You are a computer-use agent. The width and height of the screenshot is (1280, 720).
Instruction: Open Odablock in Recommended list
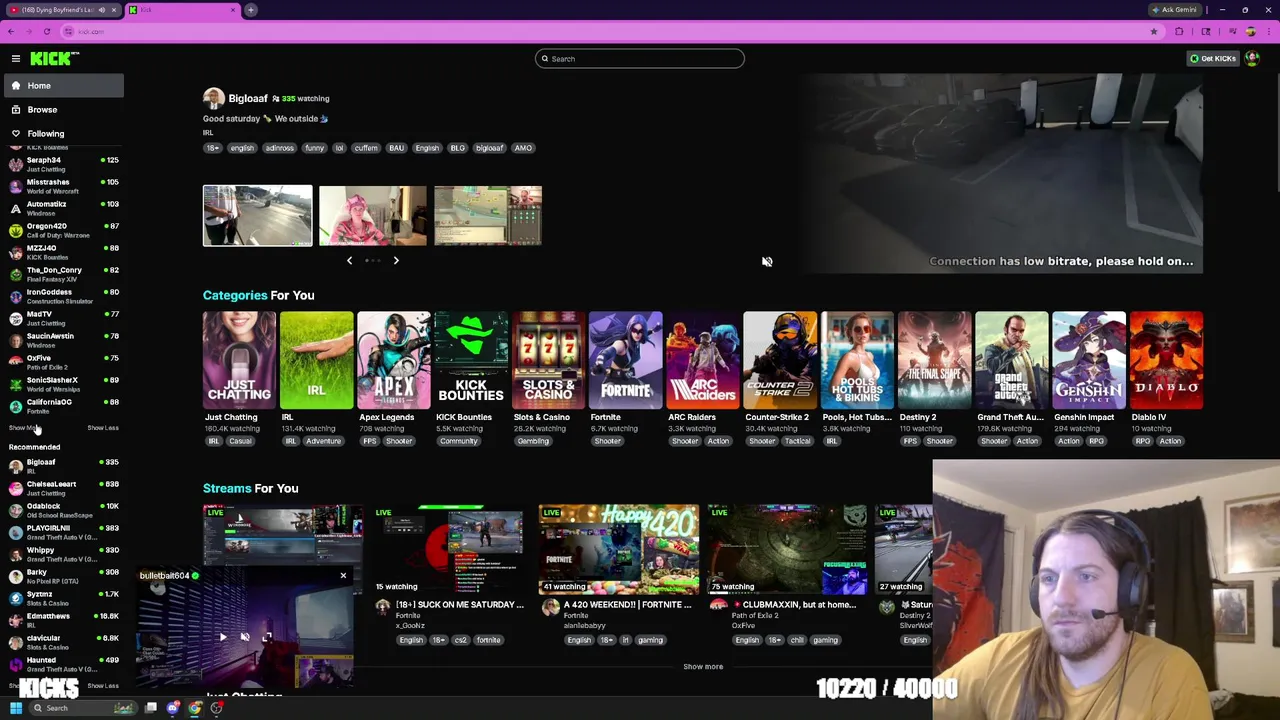pyautogui.click(x=62, y=510)
